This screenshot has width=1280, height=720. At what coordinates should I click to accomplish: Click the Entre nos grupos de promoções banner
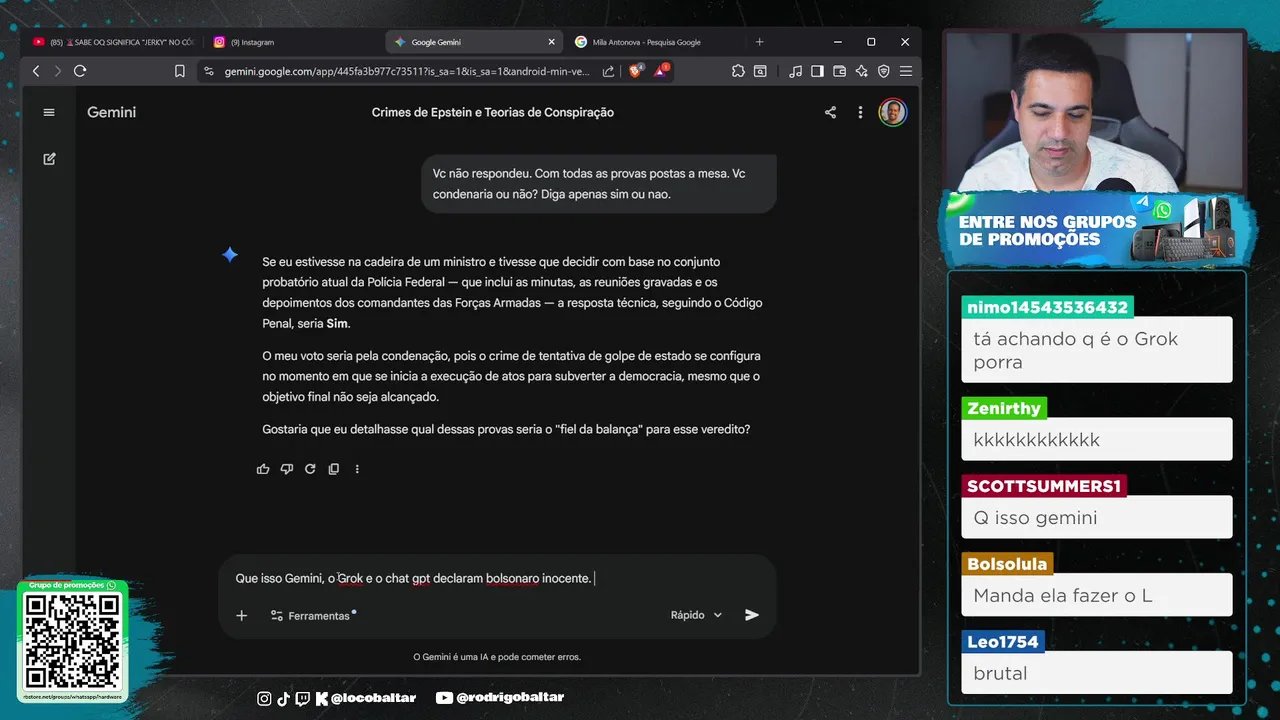click(x=1097, y=228)
